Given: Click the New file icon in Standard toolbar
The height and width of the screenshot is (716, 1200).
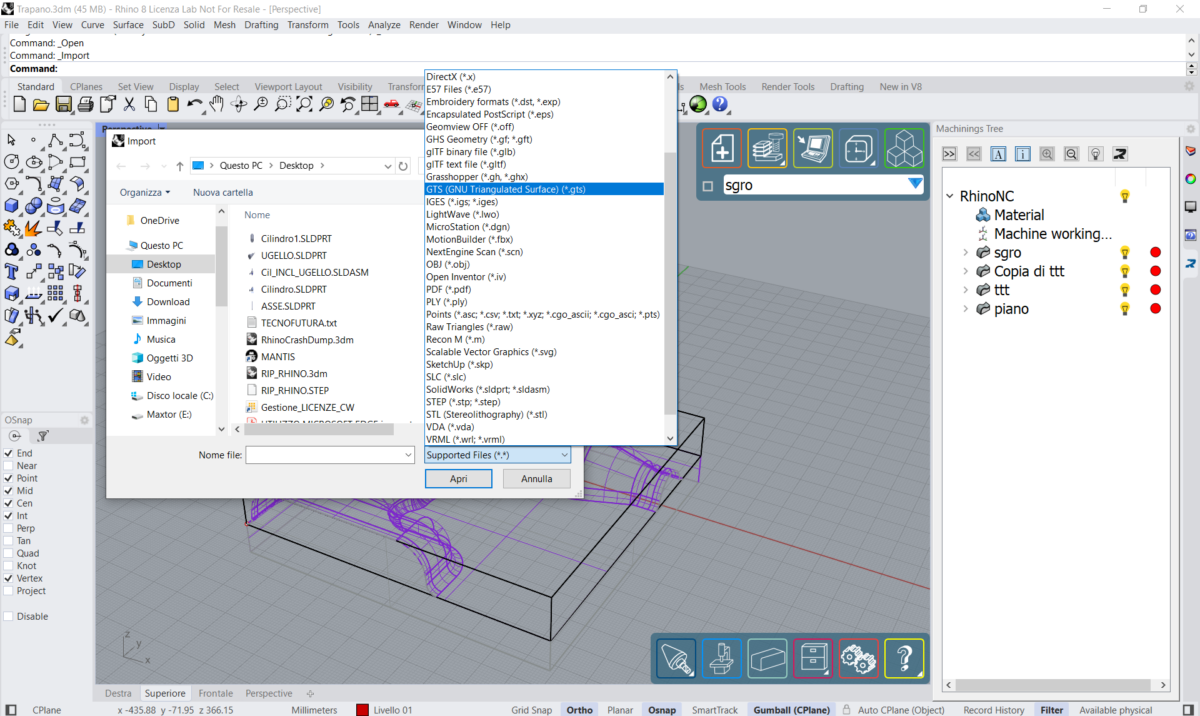Looking at the screenshot, I should pyautogui.click(x=19, y=104).
